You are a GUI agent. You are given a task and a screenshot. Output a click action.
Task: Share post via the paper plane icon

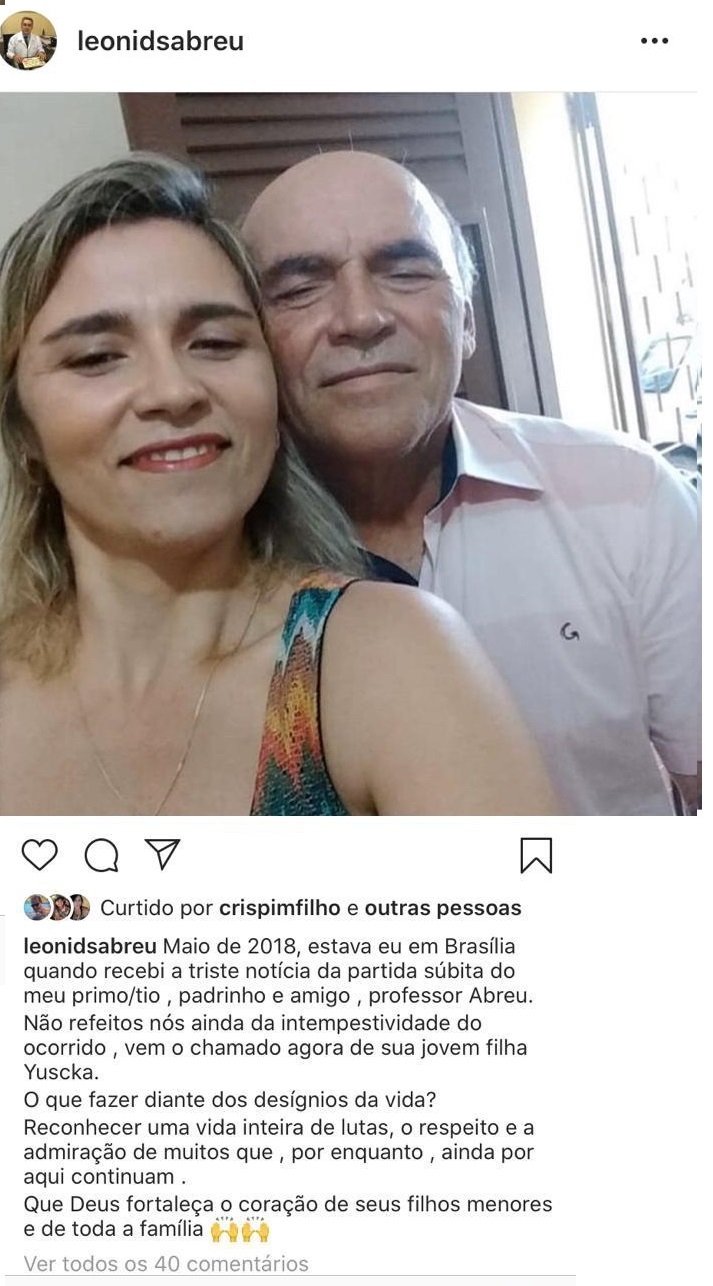point(162,854)
